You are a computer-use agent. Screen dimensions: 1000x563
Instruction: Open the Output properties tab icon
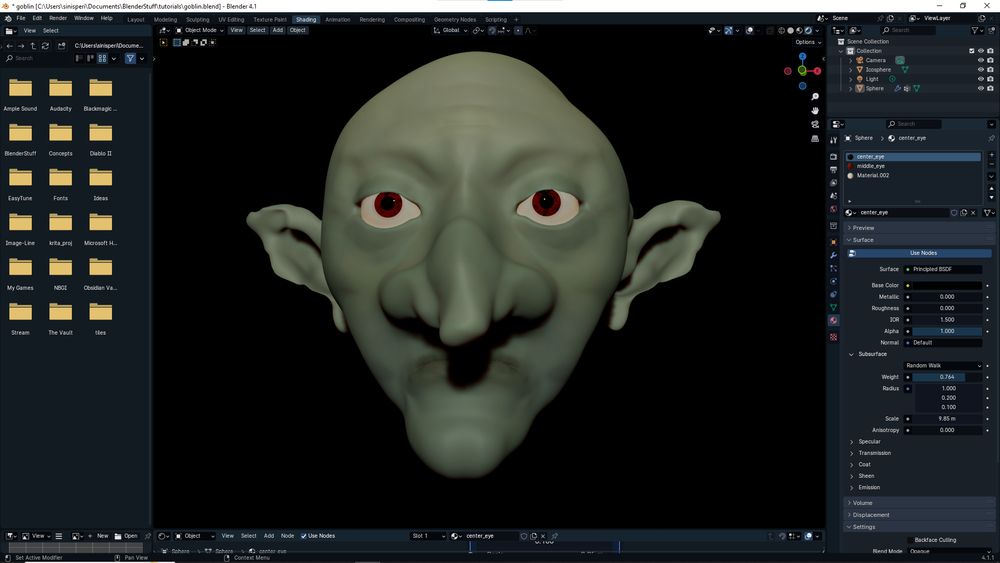834,170
